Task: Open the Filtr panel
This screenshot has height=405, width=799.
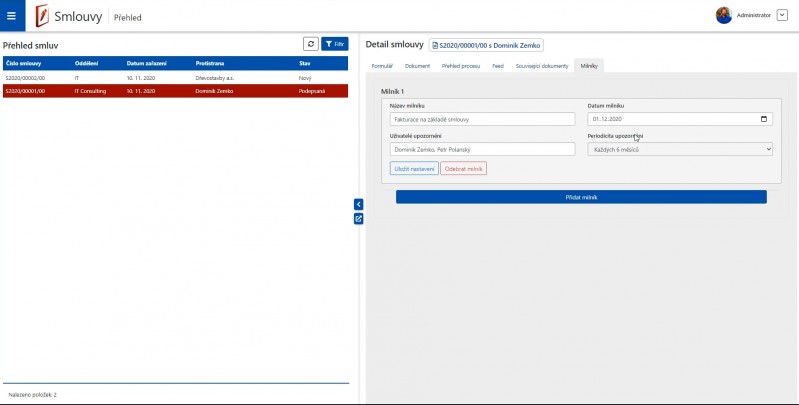Action: pos(335,44)
